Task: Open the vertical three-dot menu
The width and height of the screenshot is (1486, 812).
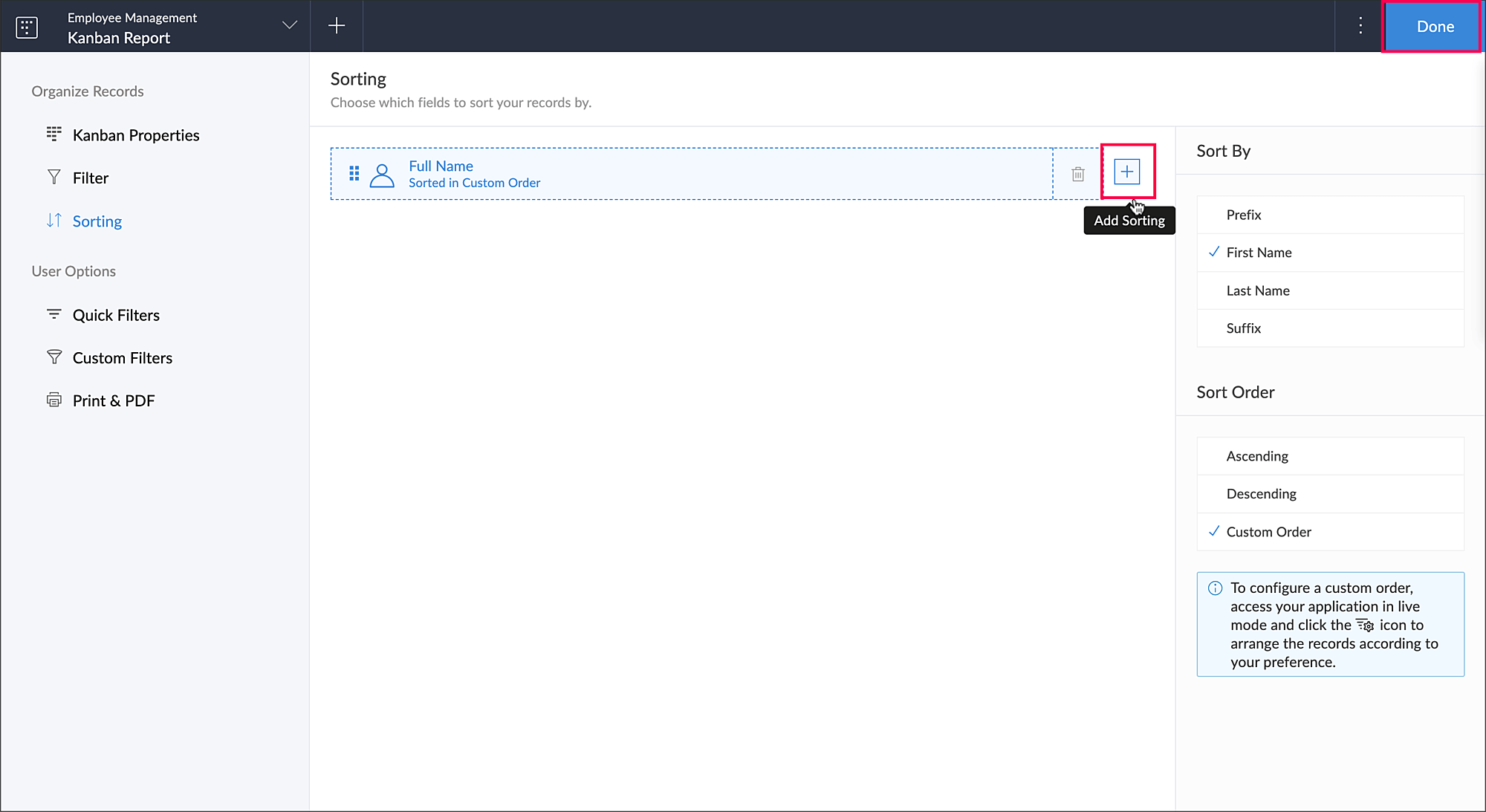Action: [1360, 26]
